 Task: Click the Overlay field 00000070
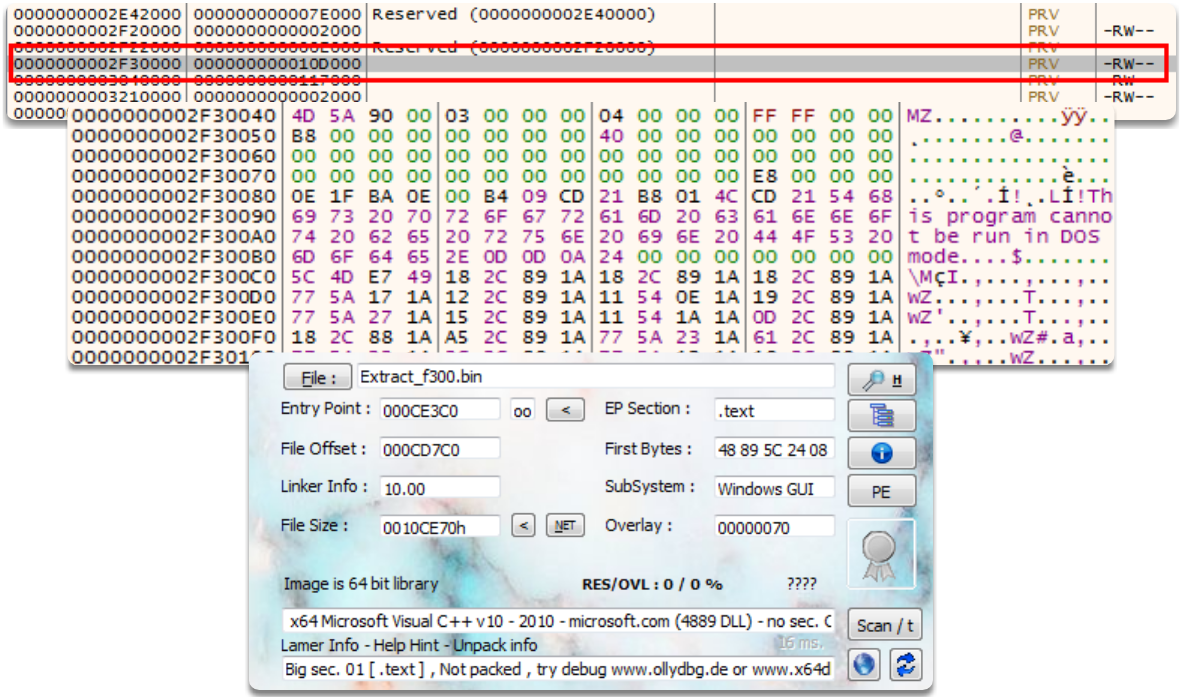(775, 527)
